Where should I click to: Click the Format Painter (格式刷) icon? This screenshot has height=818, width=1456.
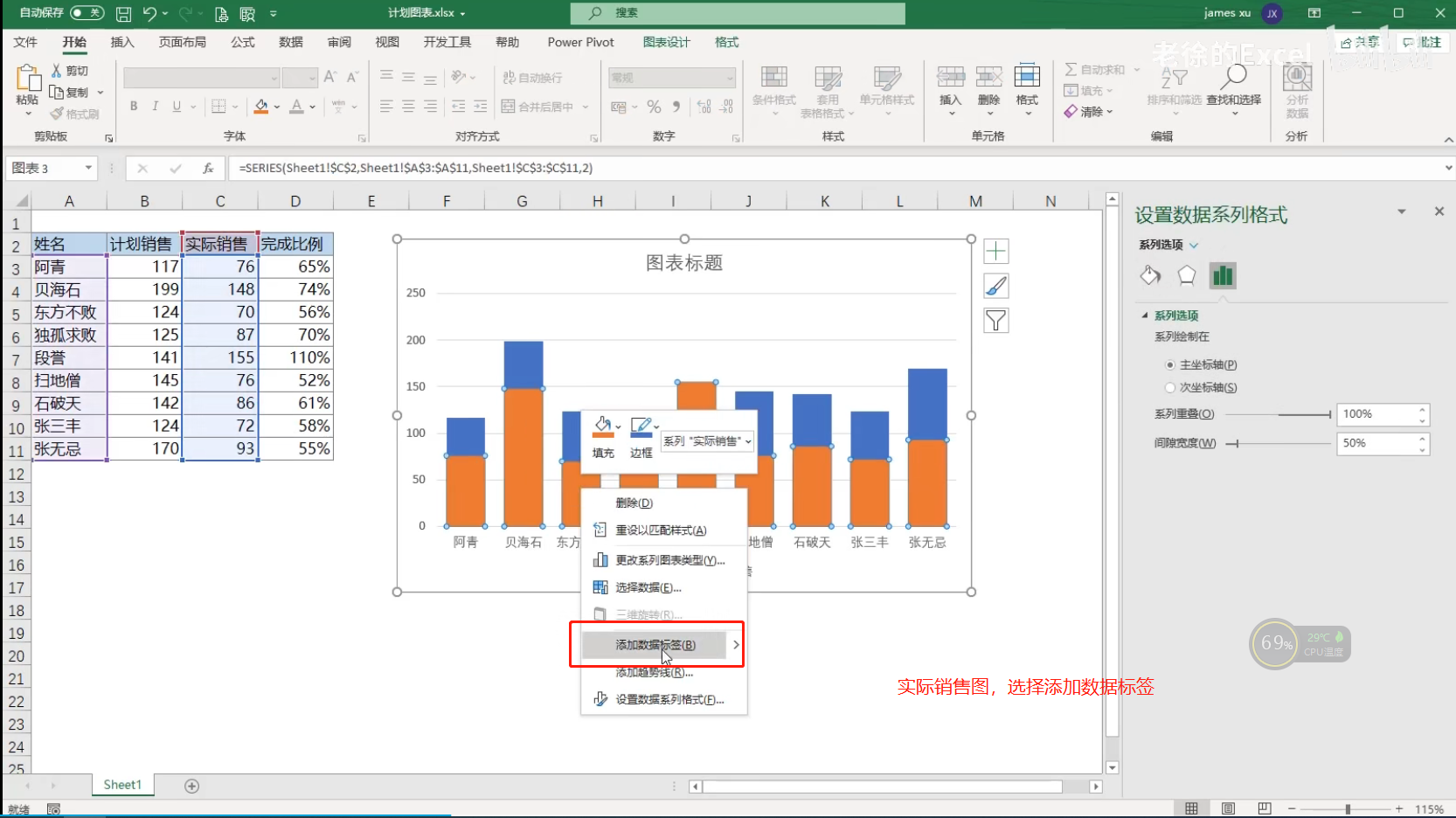point(57,114)
